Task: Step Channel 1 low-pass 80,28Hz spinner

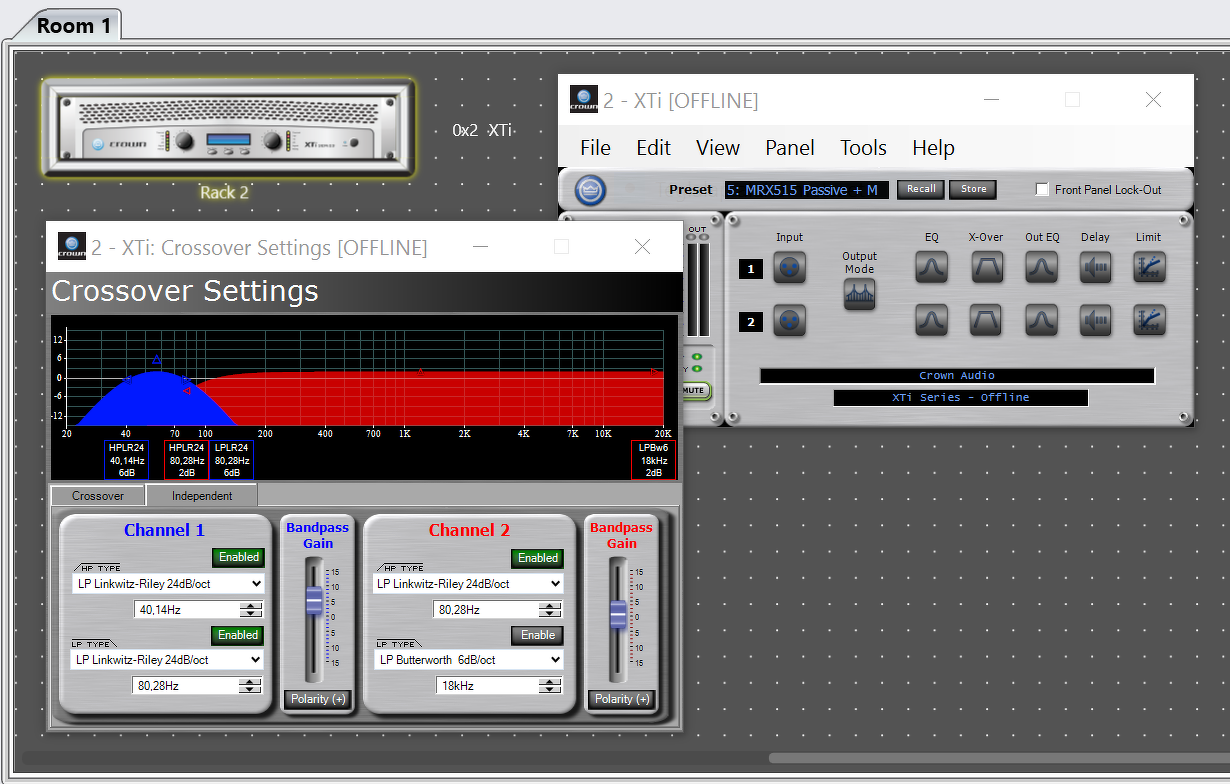Action: pos(251,686)
